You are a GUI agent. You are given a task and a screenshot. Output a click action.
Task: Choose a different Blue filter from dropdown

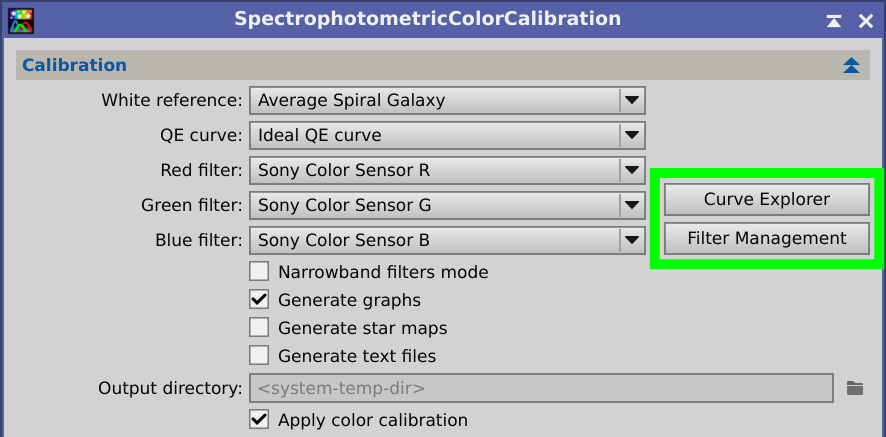click(x=447, y=241)
